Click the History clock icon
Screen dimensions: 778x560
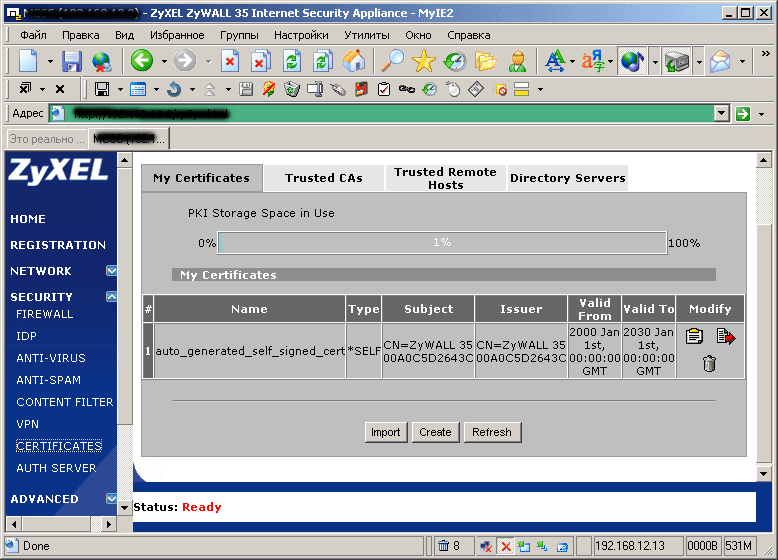tap(454, 61)
